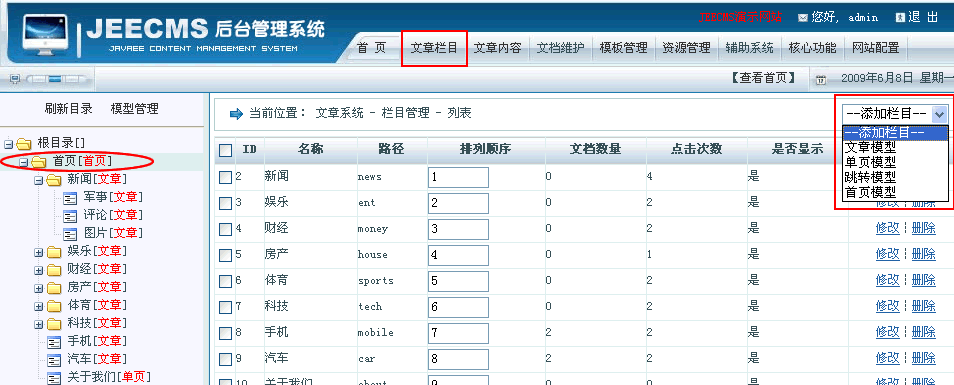Expand the 房产 tree node
Screen dimensions: 954x385
[x=38, y=289]
